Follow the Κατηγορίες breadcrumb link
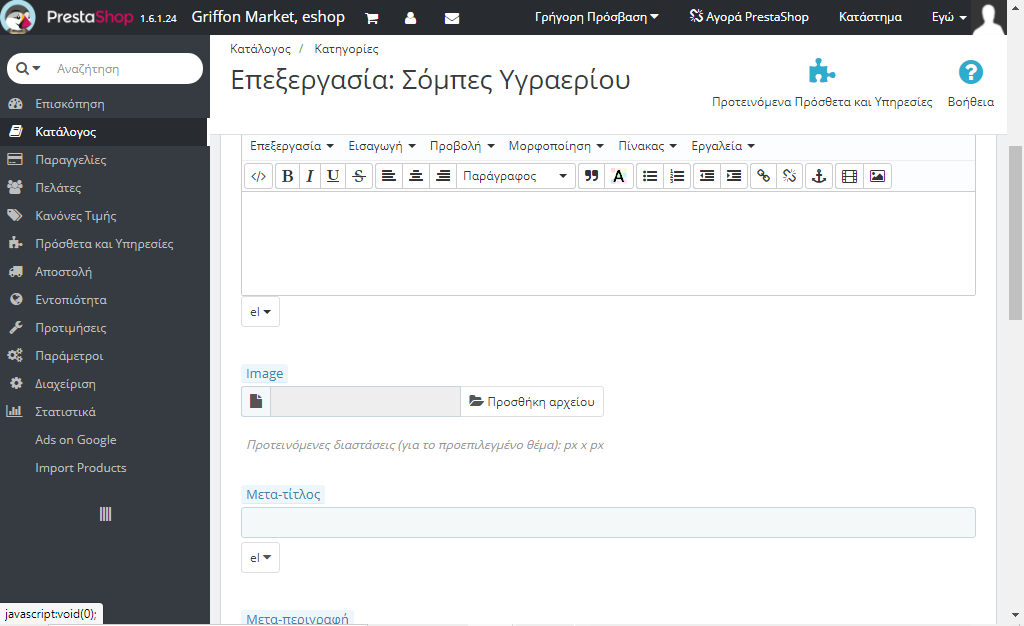The height and width of the screenshot is (626, 1024). point(346,48)
